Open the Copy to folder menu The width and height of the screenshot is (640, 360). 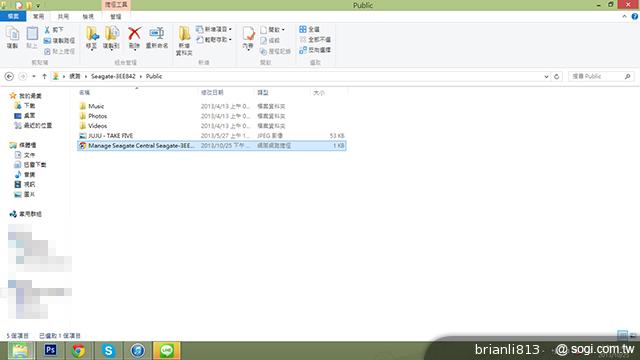click(x=111, y=38)
